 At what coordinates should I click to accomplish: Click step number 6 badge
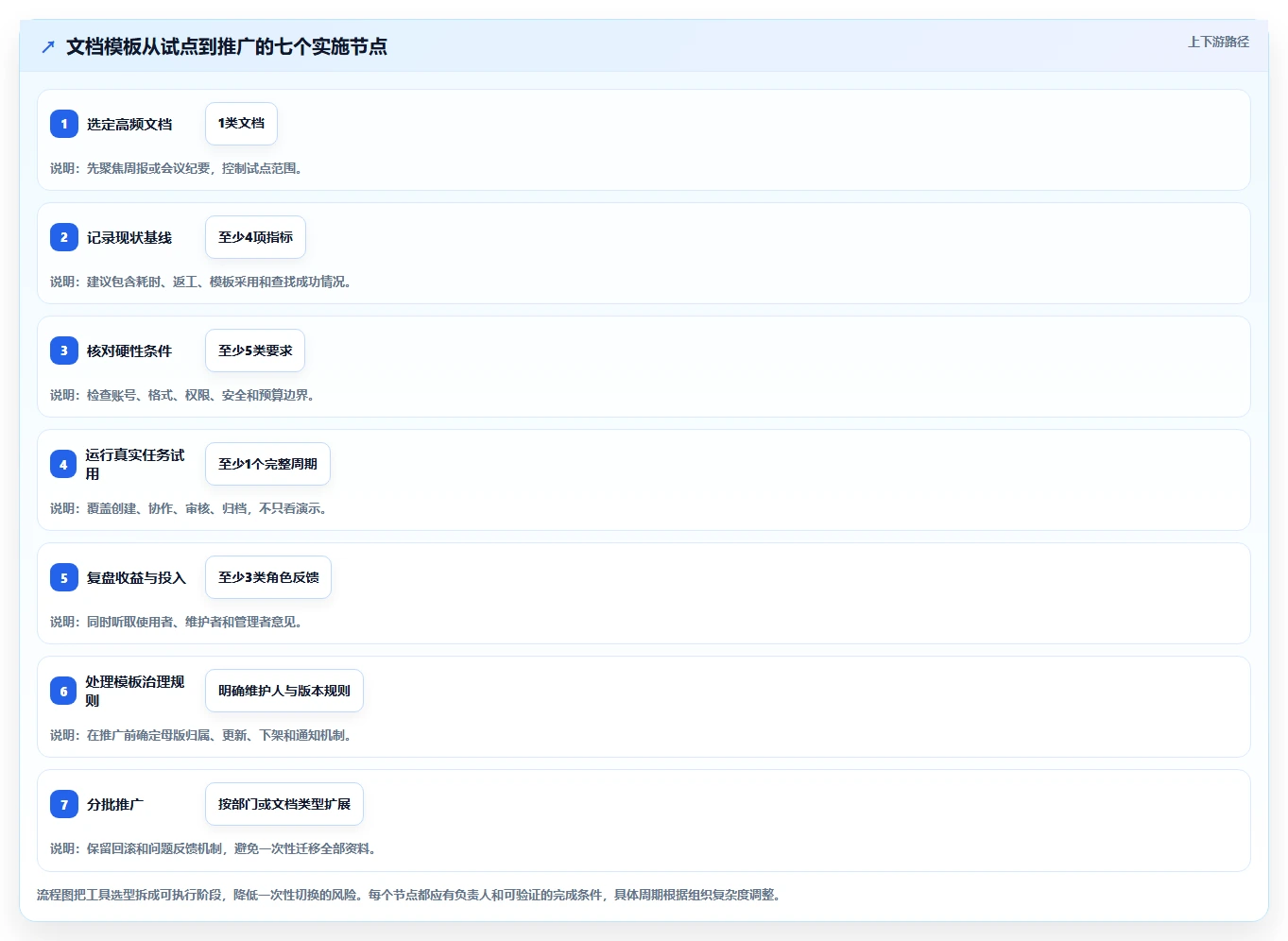tap(63, 691)
